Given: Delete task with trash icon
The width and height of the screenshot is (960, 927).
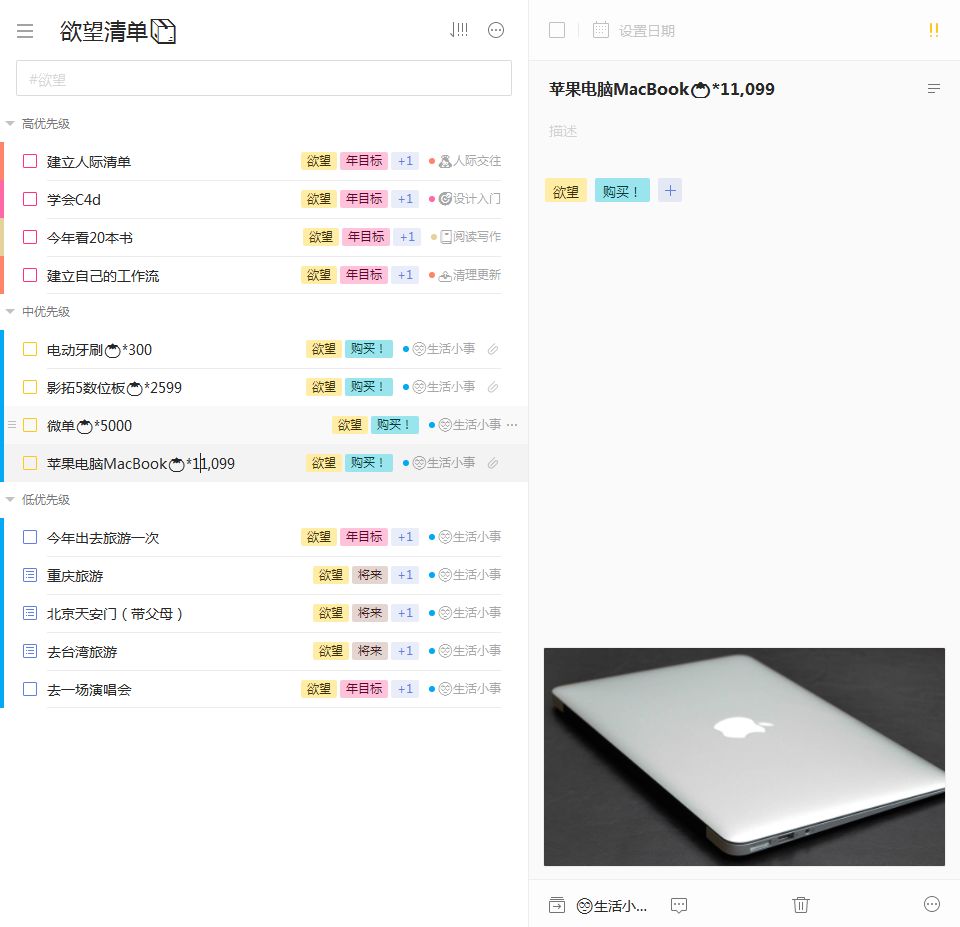Looking at the screenshot, I should (801, 904).
